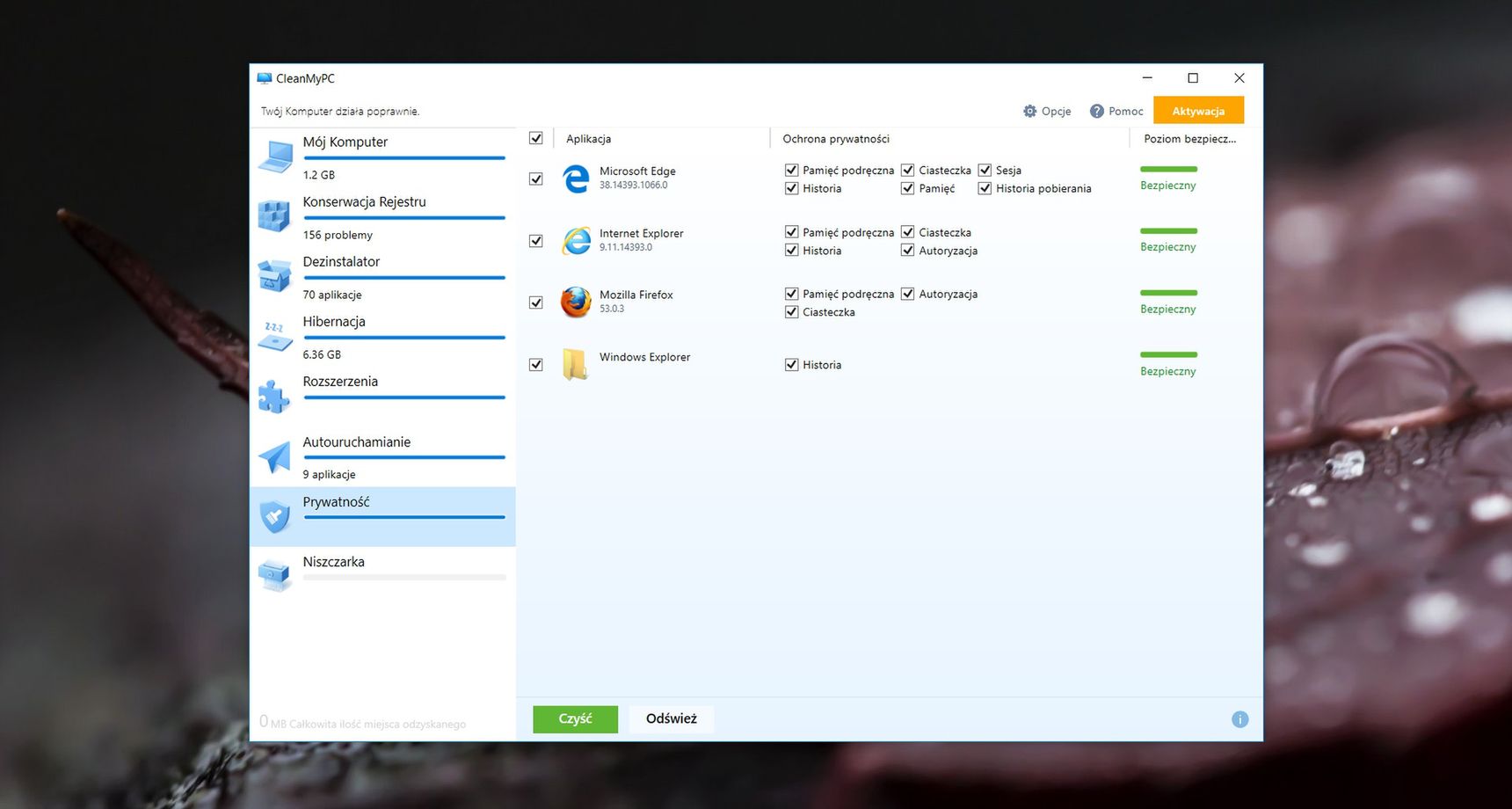Image resolution: width=1512 pixels, height=809 pixels.
Task: Click Firefox version 53.0.3 text
Action: pos(612,309)
